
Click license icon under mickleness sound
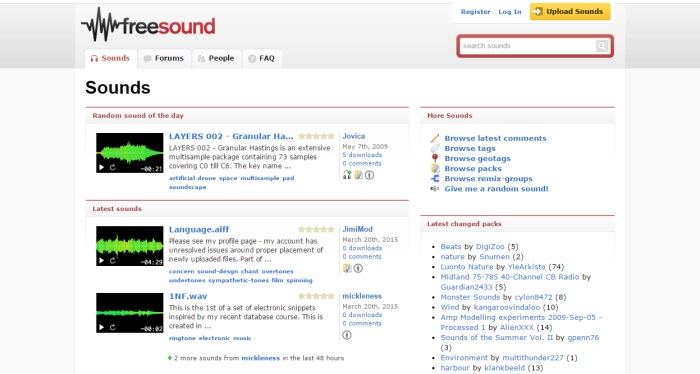347,335
